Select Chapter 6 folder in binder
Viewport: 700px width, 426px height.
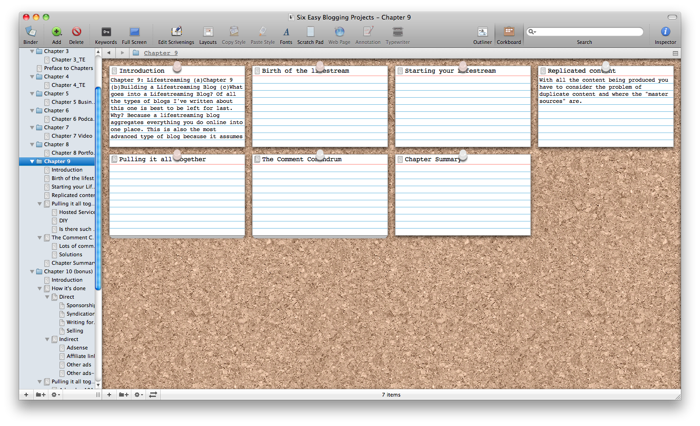pos(56,111)
